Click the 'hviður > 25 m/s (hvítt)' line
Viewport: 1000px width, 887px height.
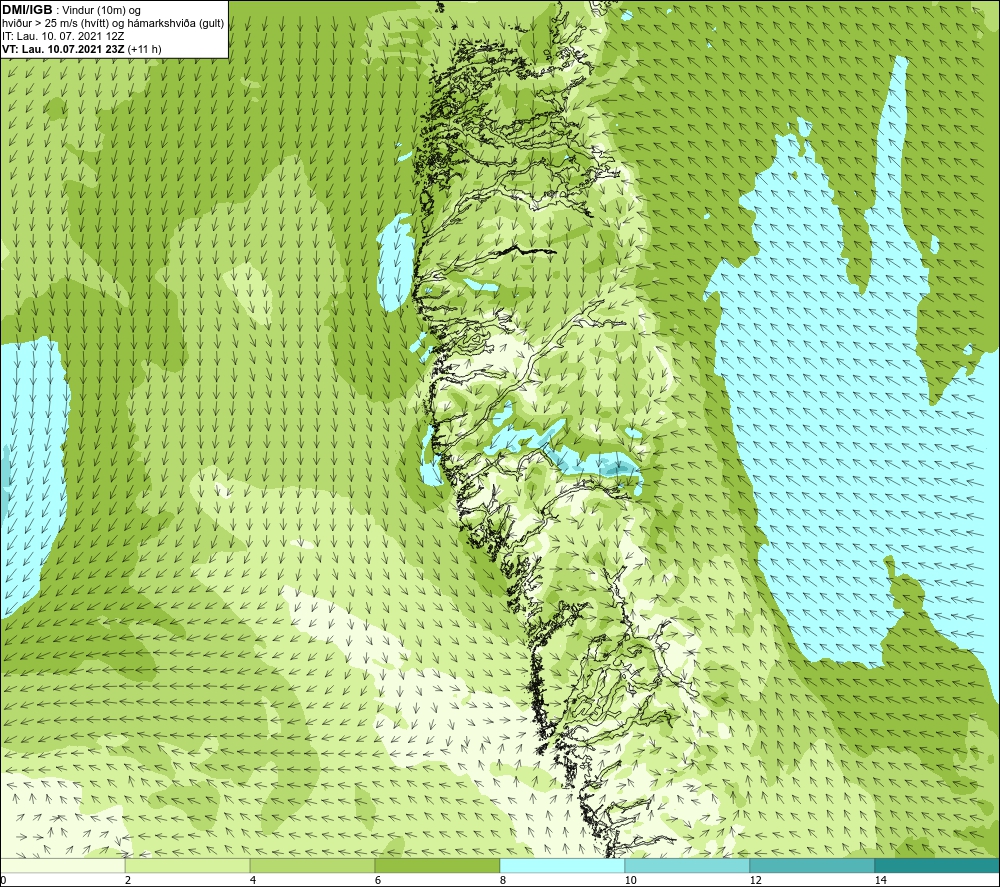pyautogui.click(x=56, y=24)
